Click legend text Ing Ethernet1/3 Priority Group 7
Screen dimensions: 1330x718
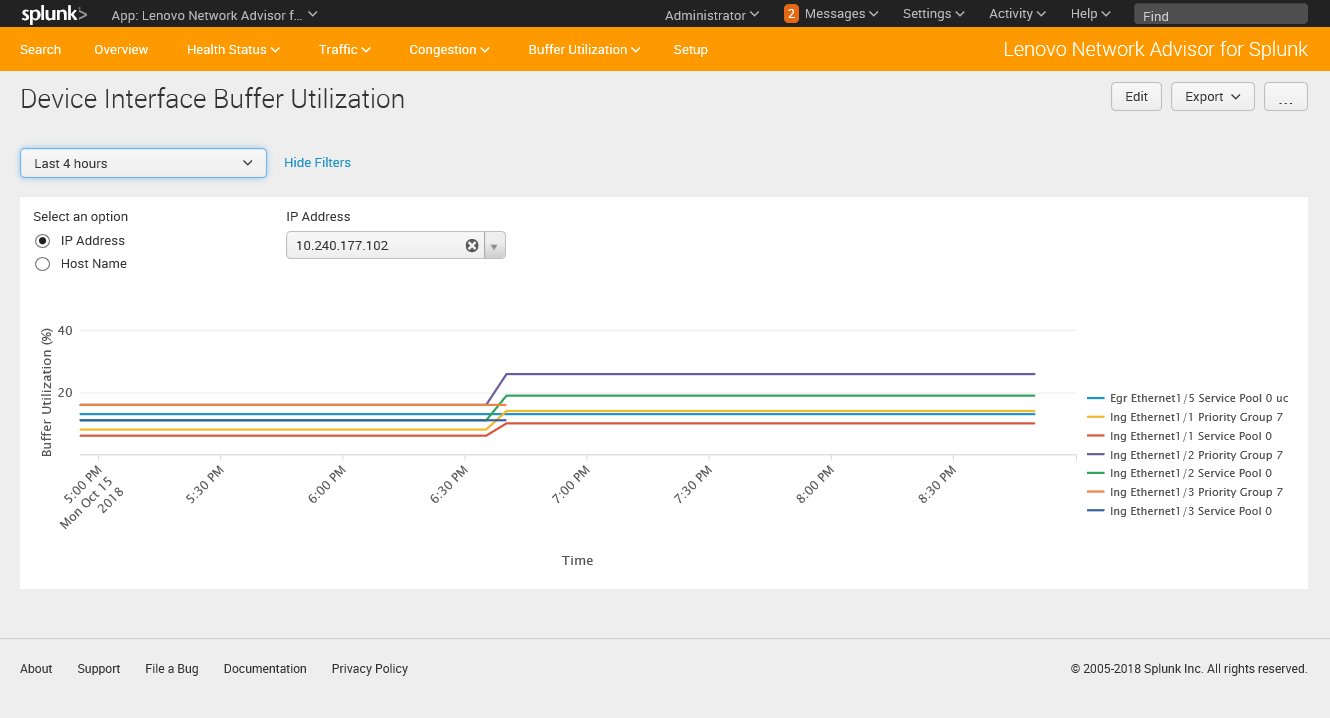(1196, 492)
